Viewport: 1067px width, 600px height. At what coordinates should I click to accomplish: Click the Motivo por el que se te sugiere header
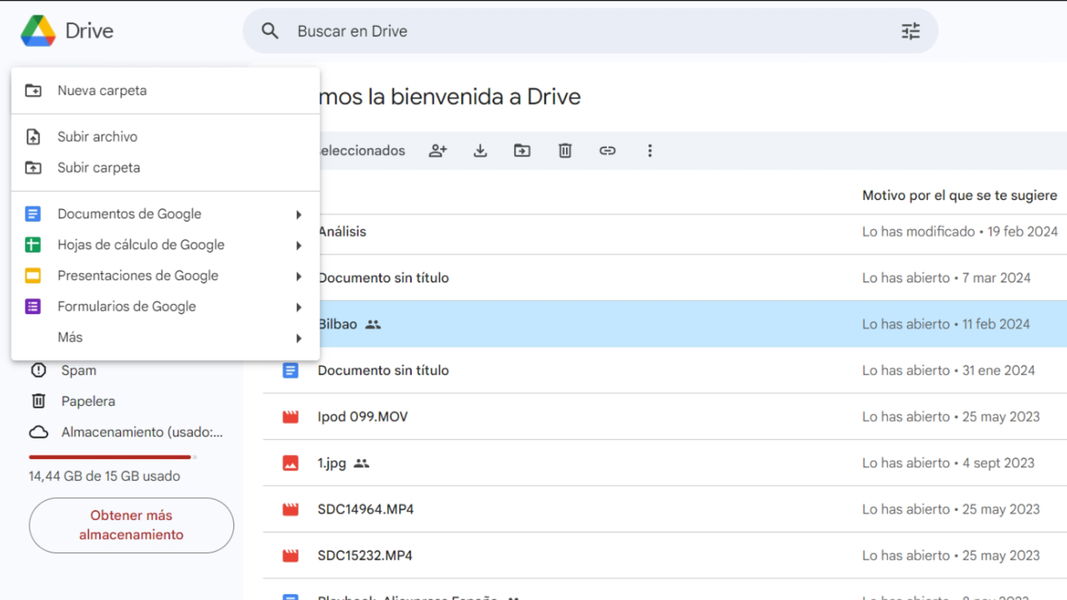click(959, 195)
